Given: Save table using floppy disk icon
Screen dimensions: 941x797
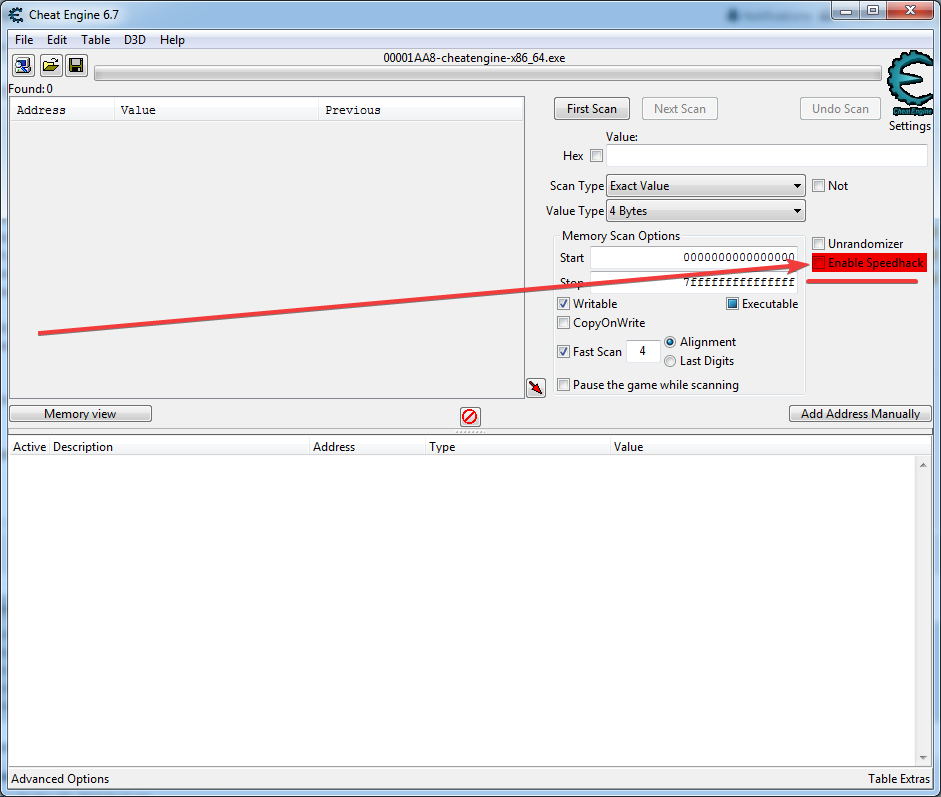Looking at the screenshot, I should [x=76, y=65].
